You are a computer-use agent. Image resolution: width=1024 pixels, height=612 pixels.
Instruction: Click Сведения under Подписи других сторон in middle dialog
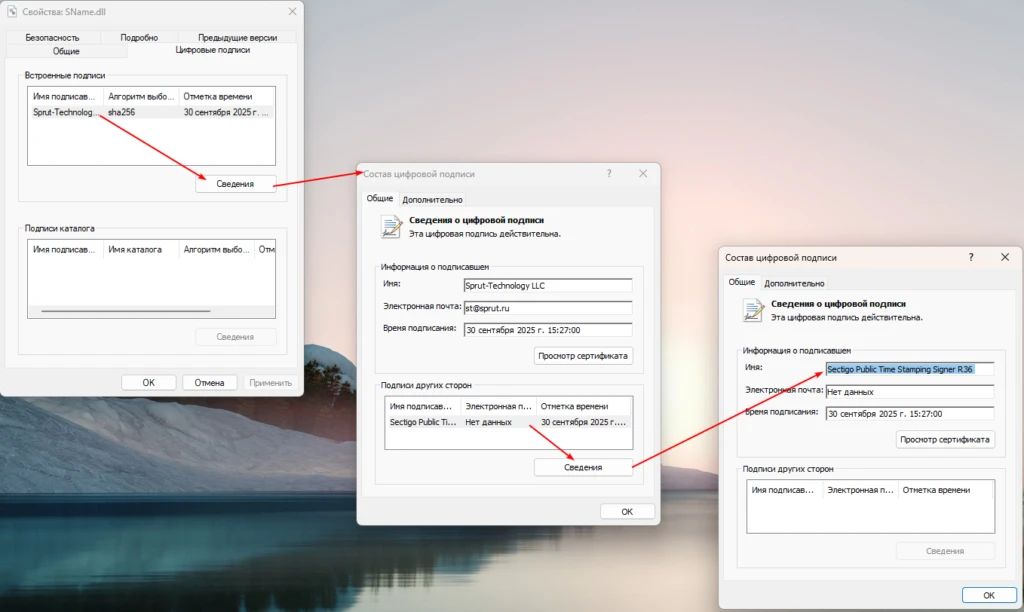(x=583, y=467)
